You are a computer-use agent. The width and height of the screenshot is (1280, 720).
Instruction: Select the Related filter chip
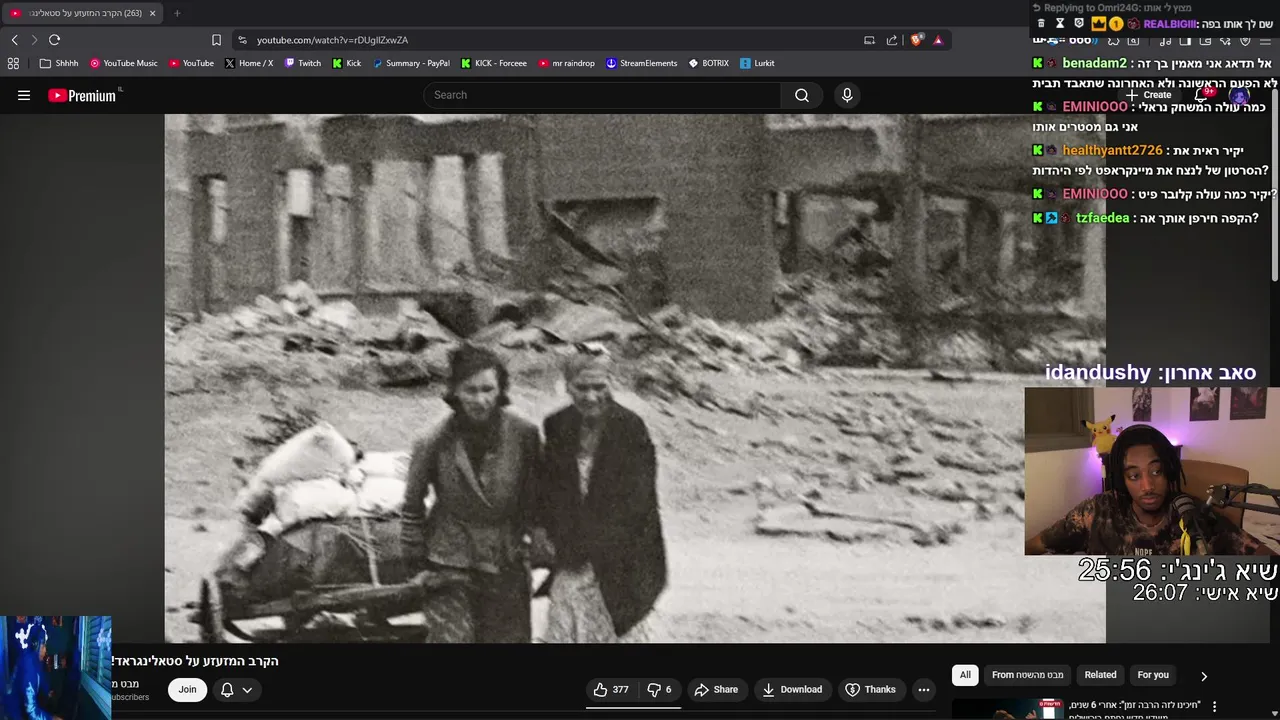pos(1100,675)
